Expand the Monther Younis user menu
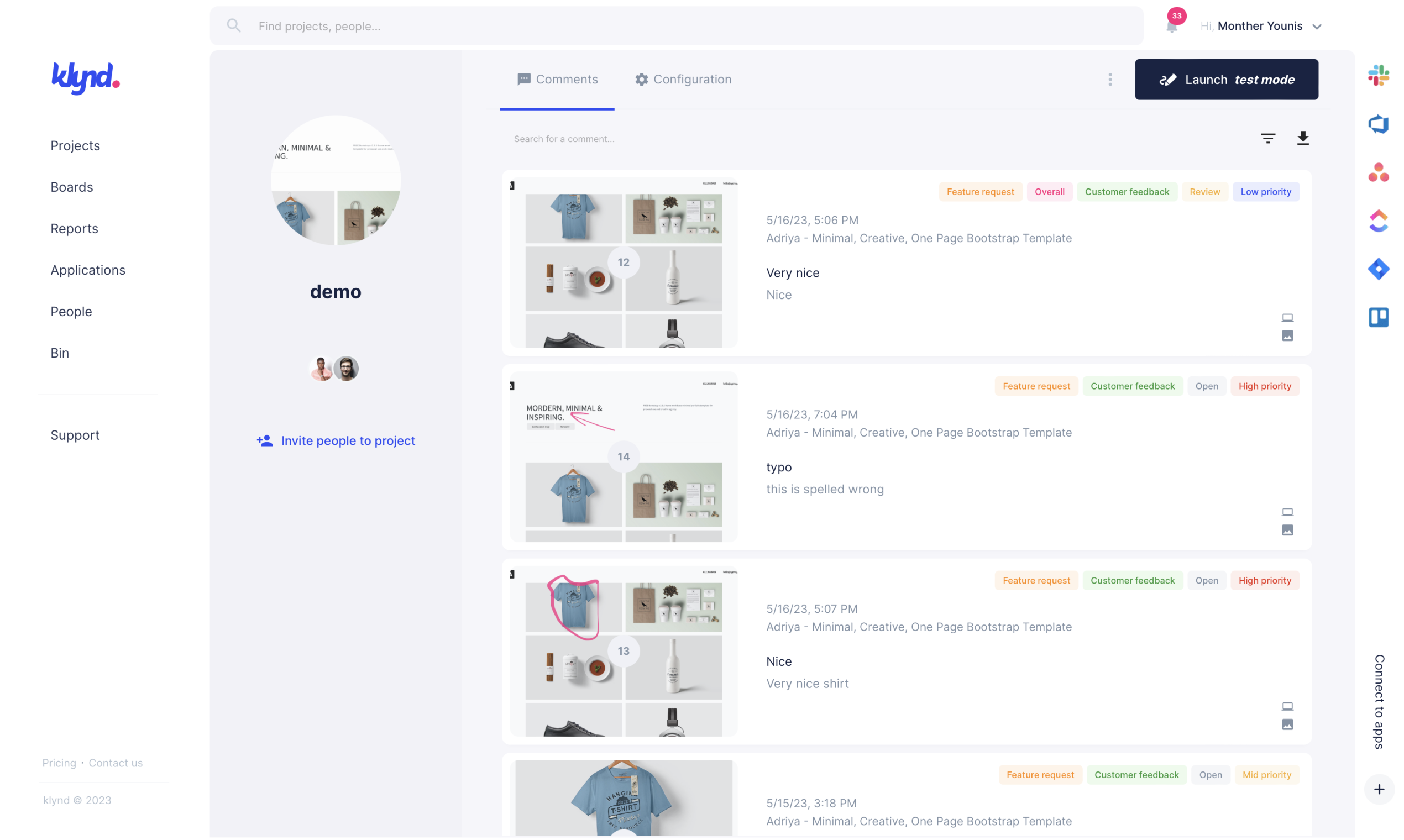The image size is (1404, 840). coord(1316,27)
